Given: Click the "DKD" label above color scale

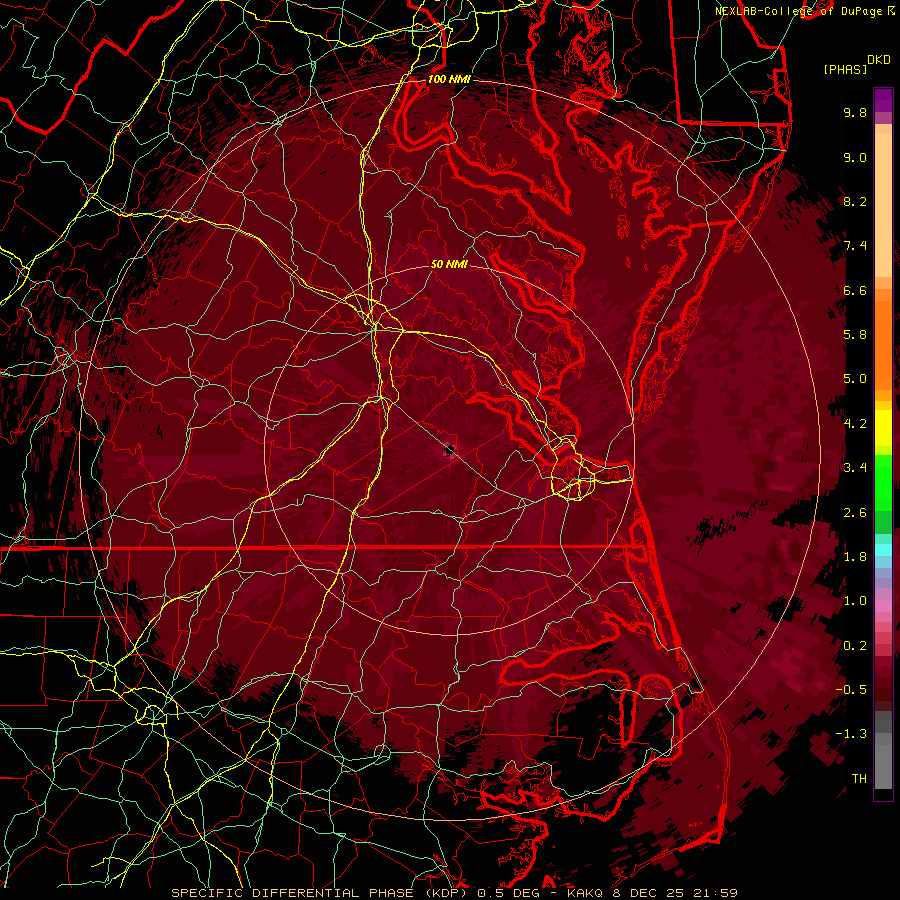Looking at the screenshot, I should tap(878, 60).
